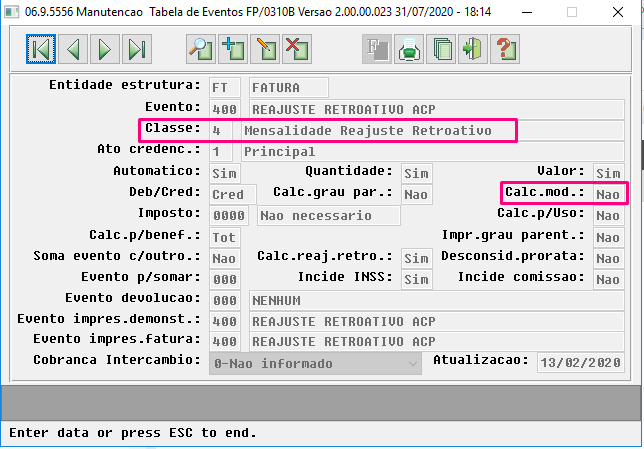Image resolution: width=644 pixels, height=449 pixels.
Task: Click Nao necessario tax description field
Action: [x=329, y=216]
